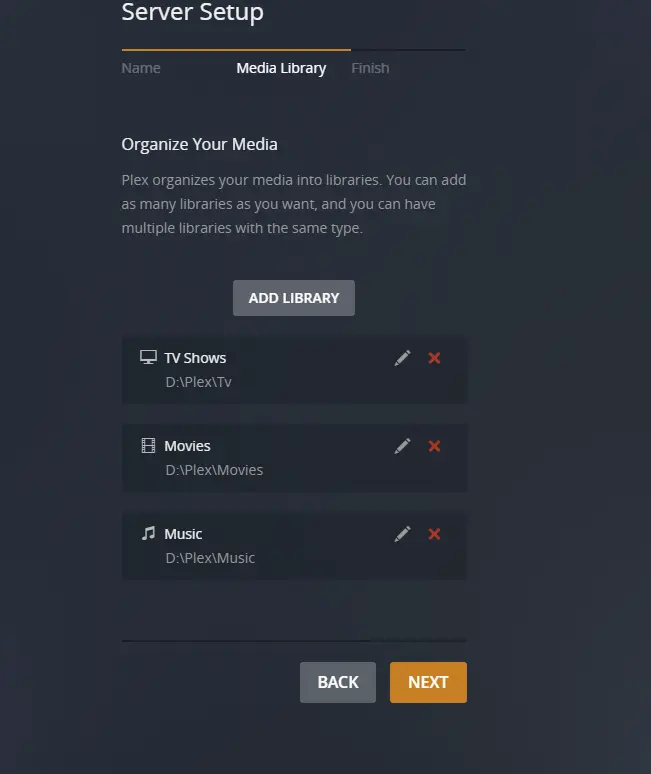
Task: Edit the Music library with pencil icon
Action: pyautogui.click(x=402, y=534)
